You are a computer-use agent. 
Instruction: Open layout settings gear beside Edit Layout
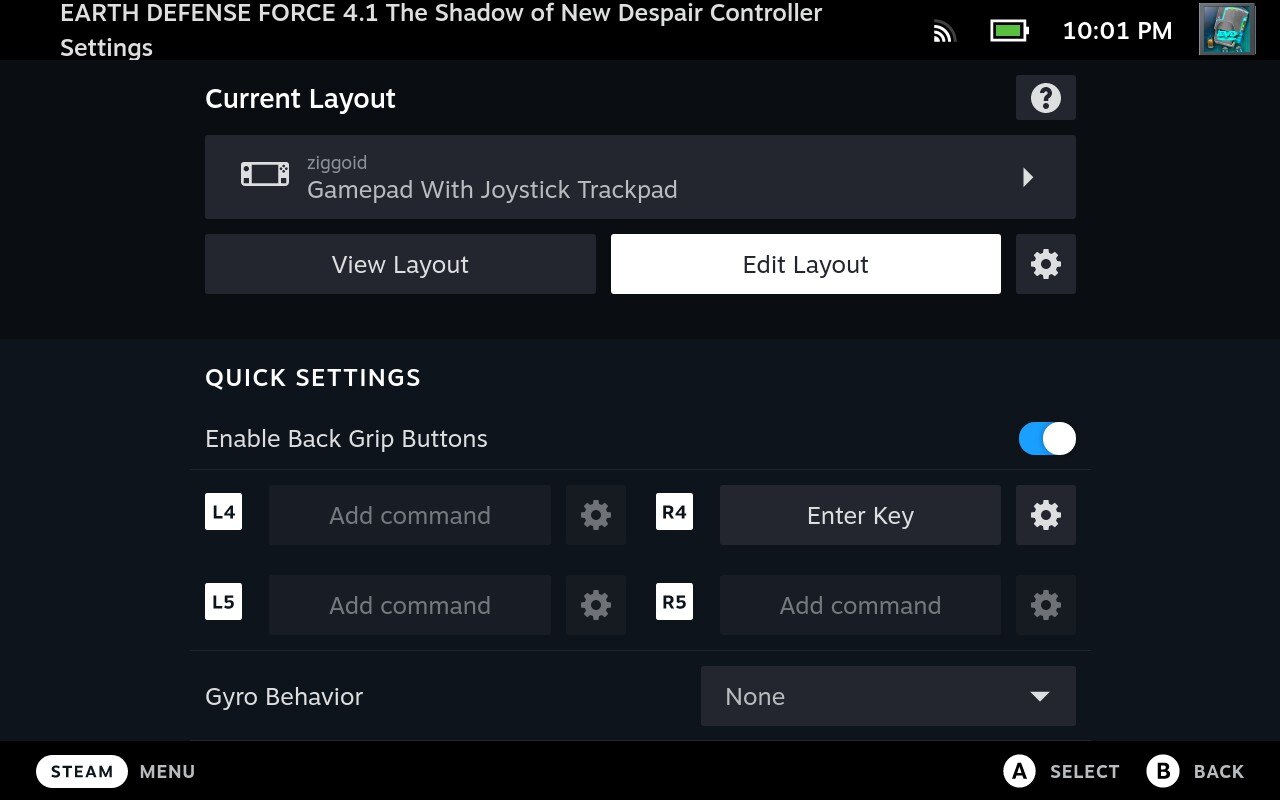point(1046,264)
